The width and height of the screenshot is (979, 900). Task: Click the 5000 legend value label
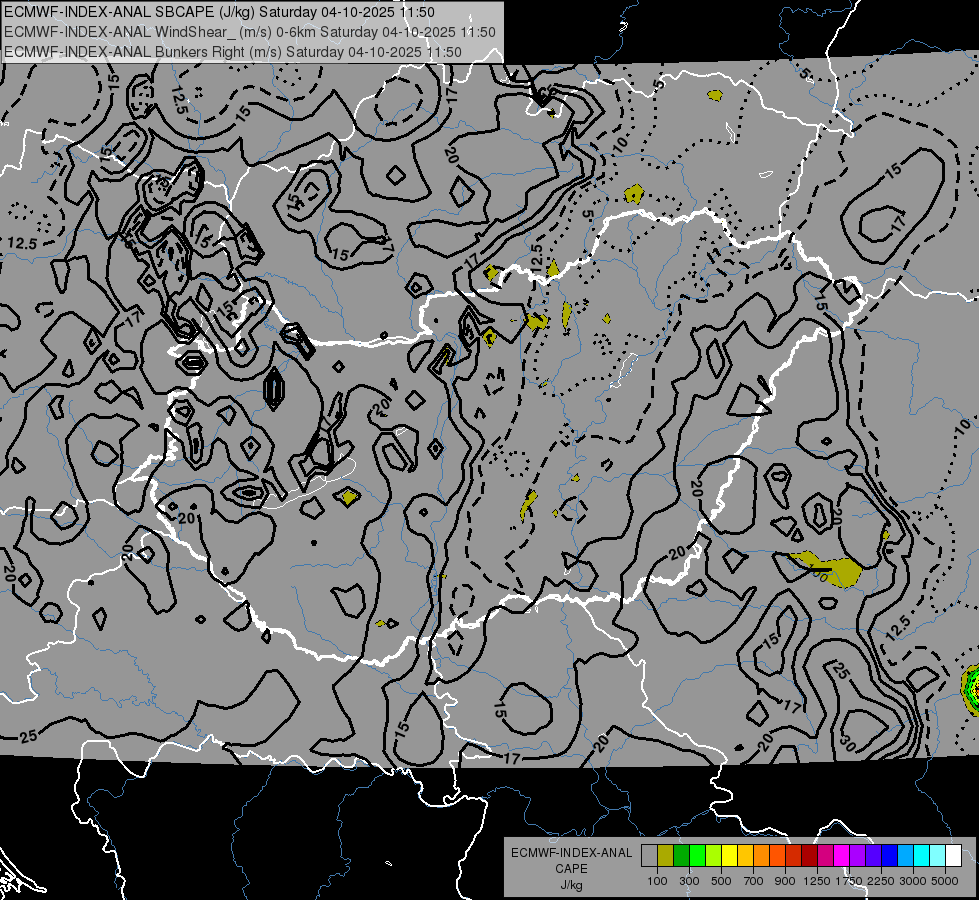(x=945, y=881)
